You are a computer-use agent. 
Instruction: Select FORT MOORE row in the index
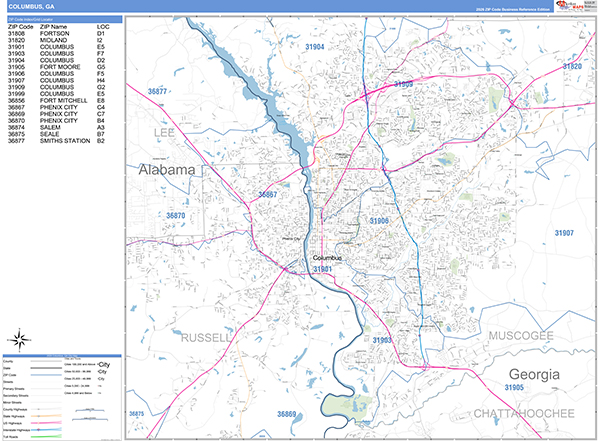(57, 67)
